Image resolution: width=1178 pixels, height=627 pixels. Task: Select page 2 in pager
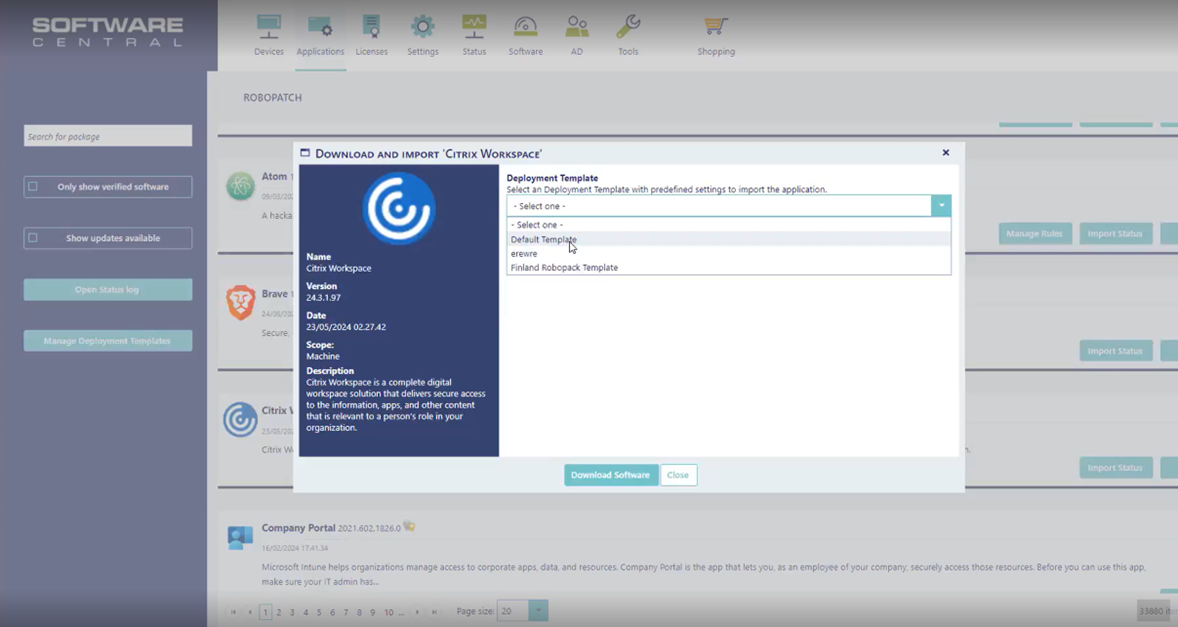279,612
